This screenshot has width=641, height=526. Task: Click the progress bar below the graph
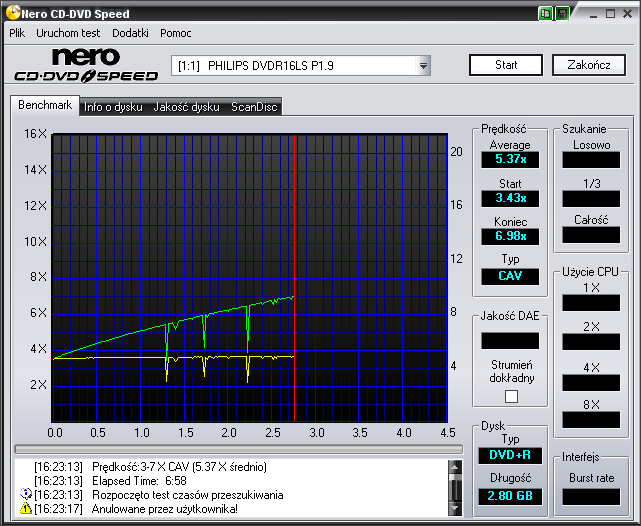click(239, 449)
